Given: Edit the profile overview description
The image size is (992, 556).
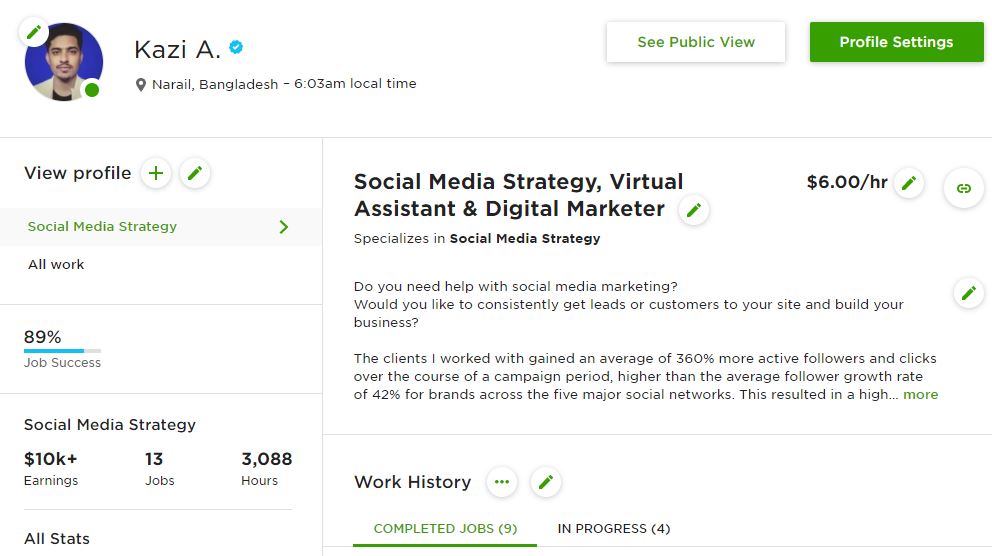Looking at the screenshot, I should pyautogui.click(x=967, y=293).
